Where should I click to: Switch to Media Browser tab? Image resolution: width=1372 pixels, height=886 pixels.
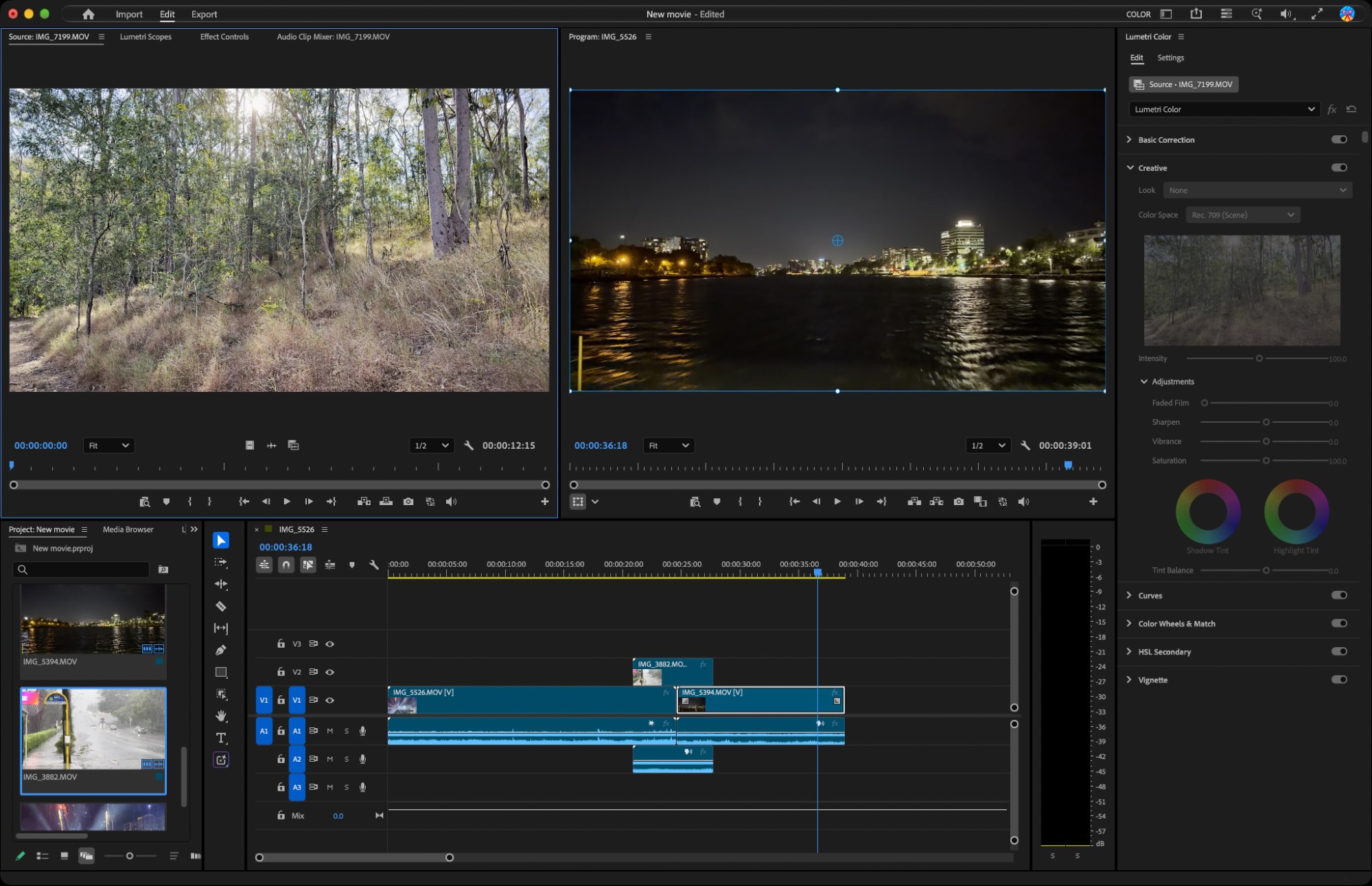128,529
